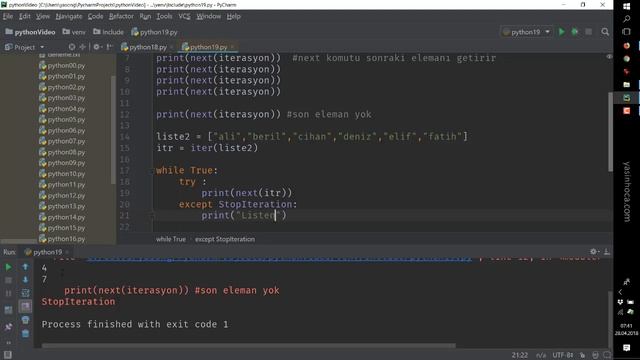The width and height of the screenshot is (640, 360).
Task: Run python19 with the green toolbar play button
Action: pyautogui.click(x=562, y=32)
